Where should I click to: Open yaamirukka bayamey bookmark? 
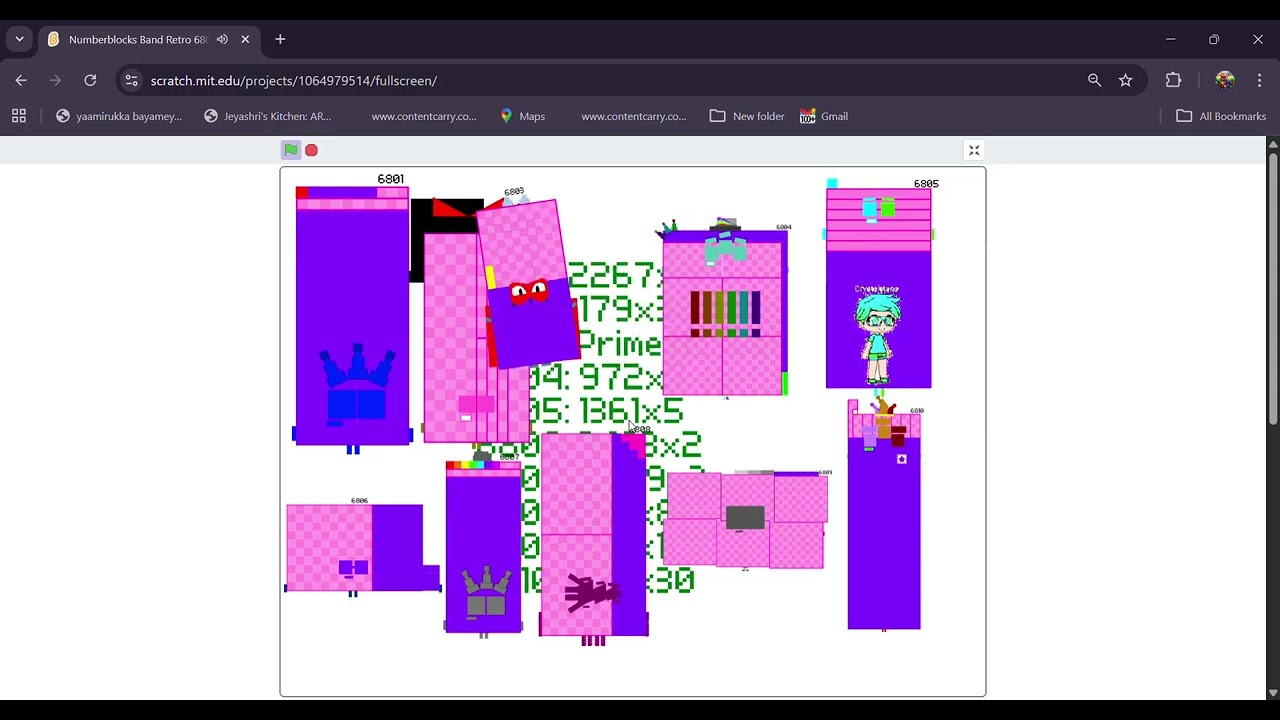point(119,116)
